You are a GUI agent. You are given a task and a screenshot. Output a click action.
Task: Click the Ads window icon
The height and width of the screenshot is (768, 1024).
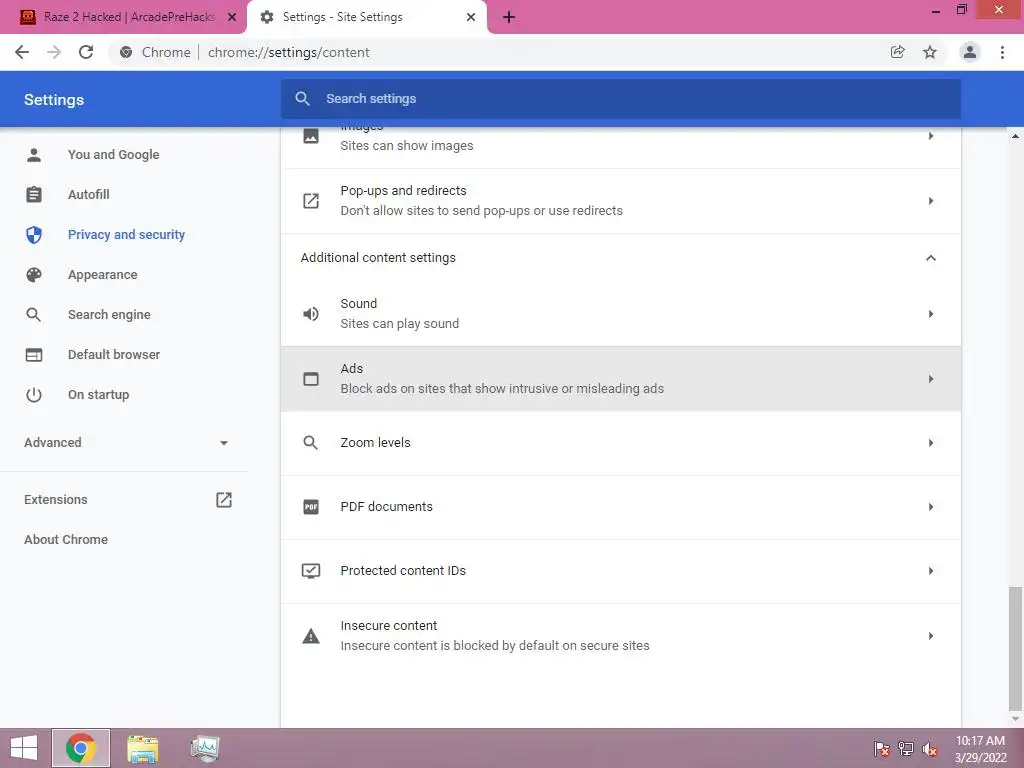coord(311,379)
